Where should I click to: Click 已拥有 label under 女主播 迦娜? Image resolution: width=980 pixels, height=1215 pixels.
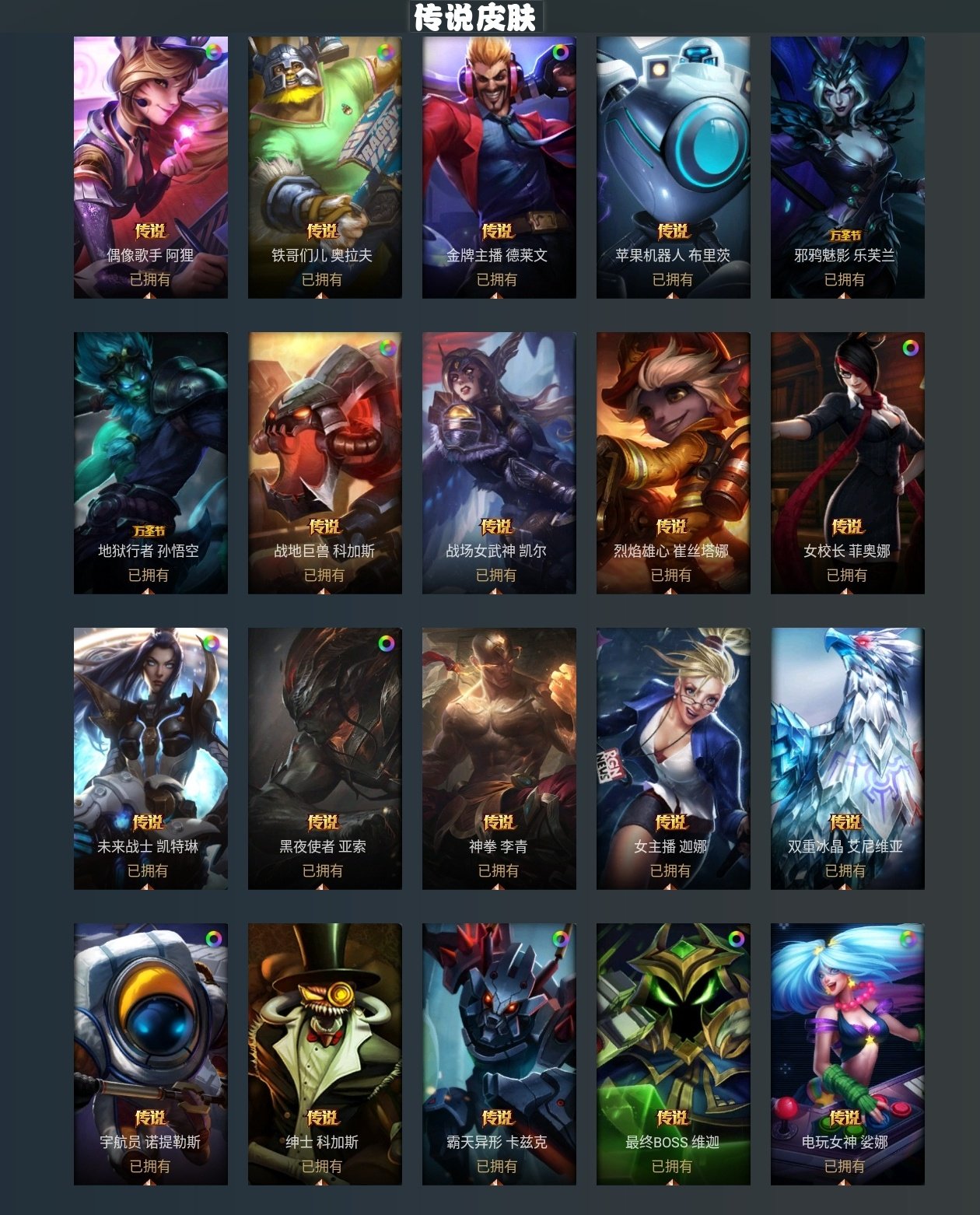point(670,870)
